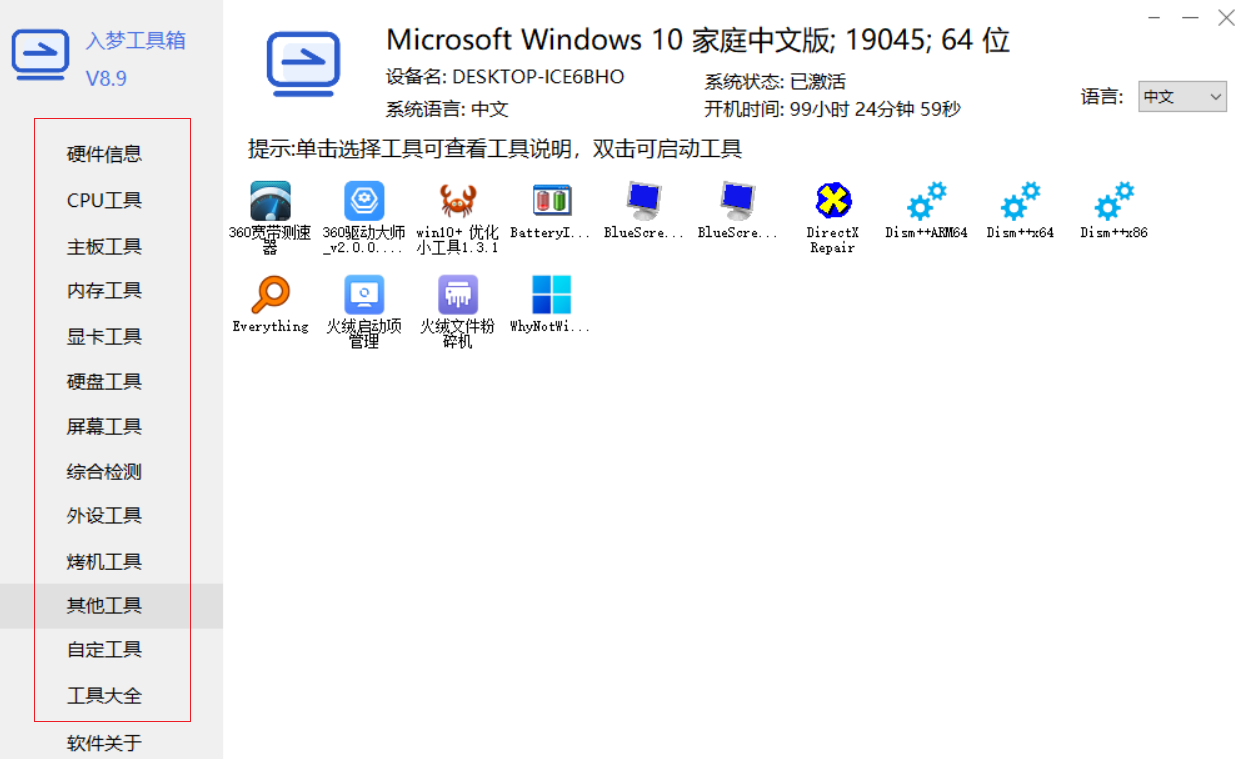Open the 主板工具 category

pyautogui.click(x=104, y=246)
